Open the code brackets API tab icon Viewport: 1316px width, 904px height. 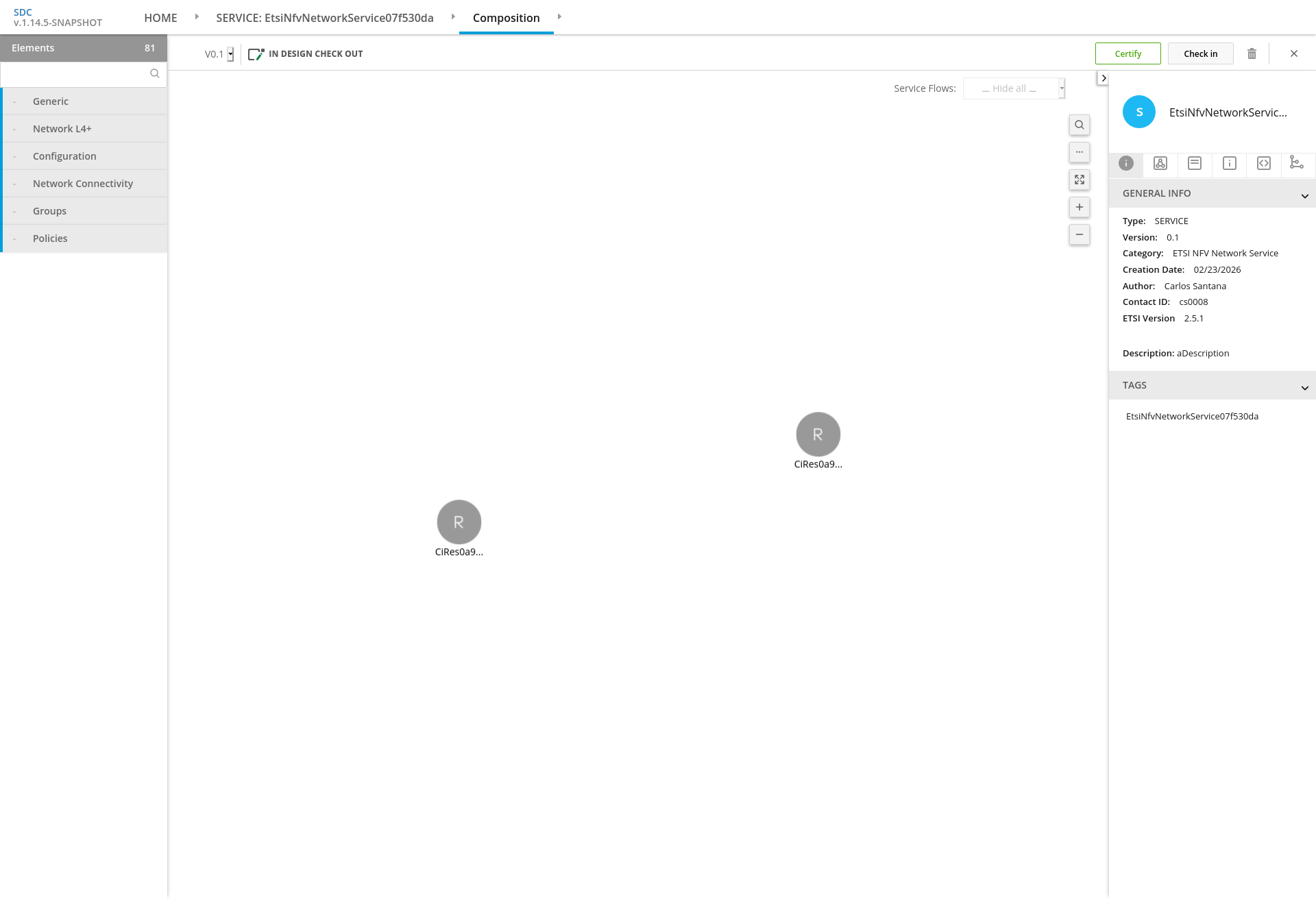(1263, 163)
